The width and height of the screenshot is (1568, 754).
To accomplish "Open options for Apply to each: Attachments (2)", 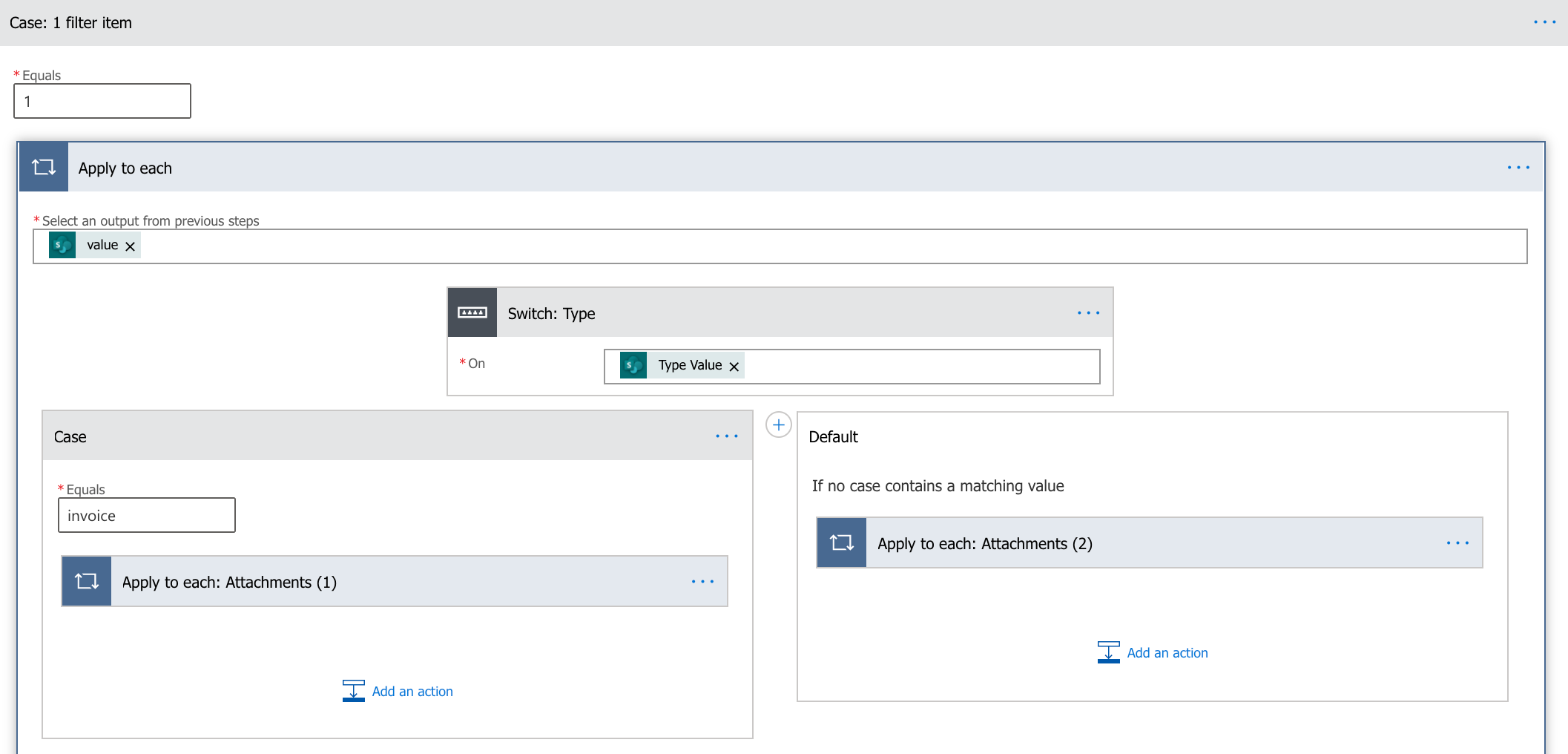I will (x=1457, y=543).
